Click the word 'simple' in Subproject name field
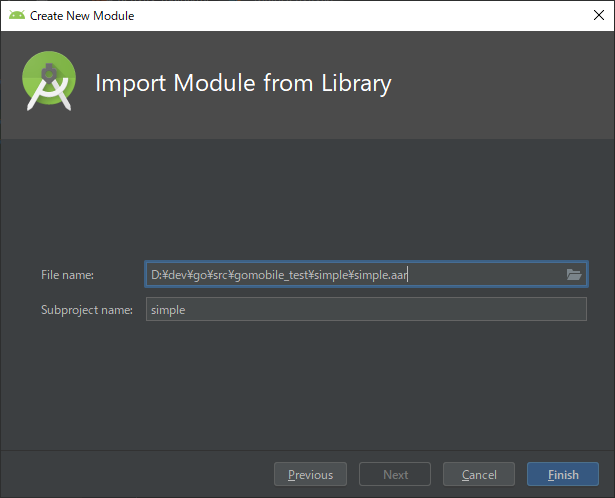 168,310
